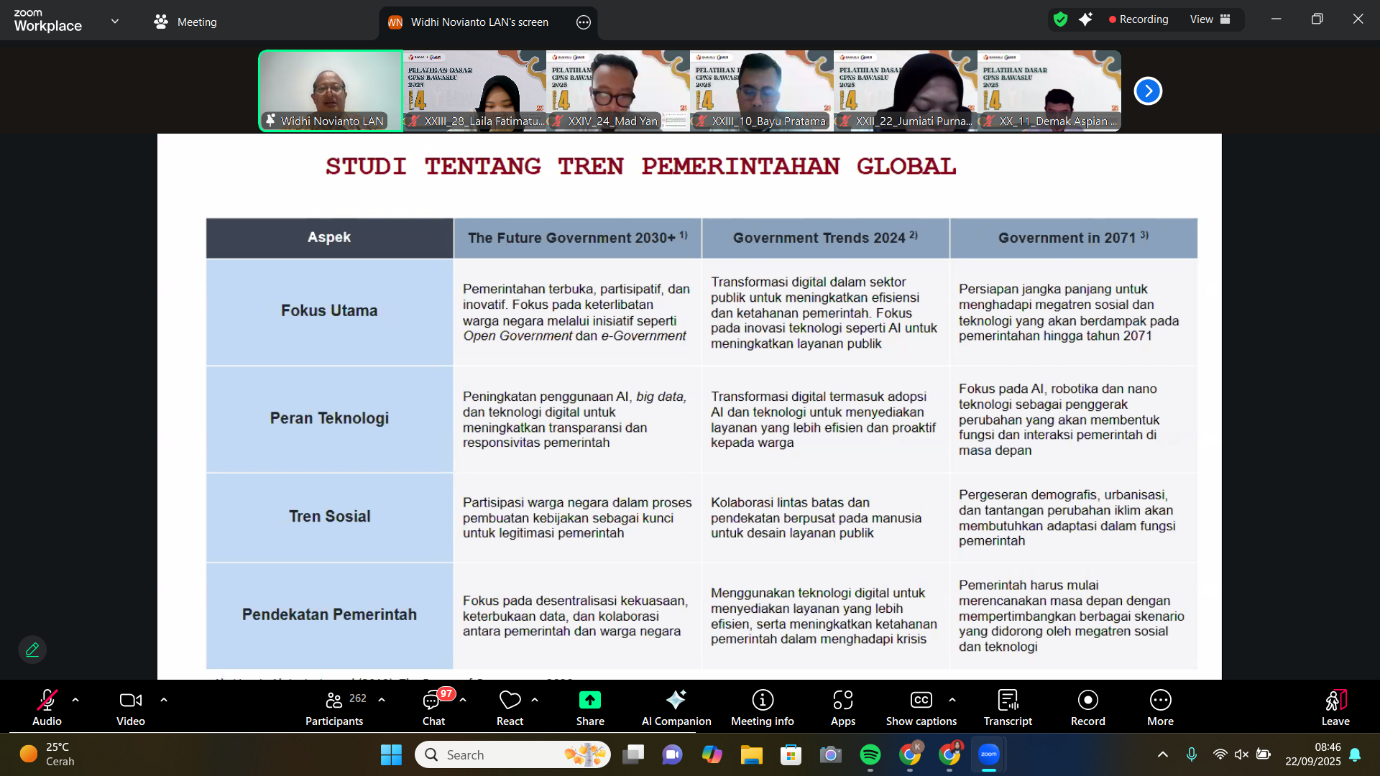1380x776 pixels.
Task: Open the Participants list
Action: click(x=334, y=707)
